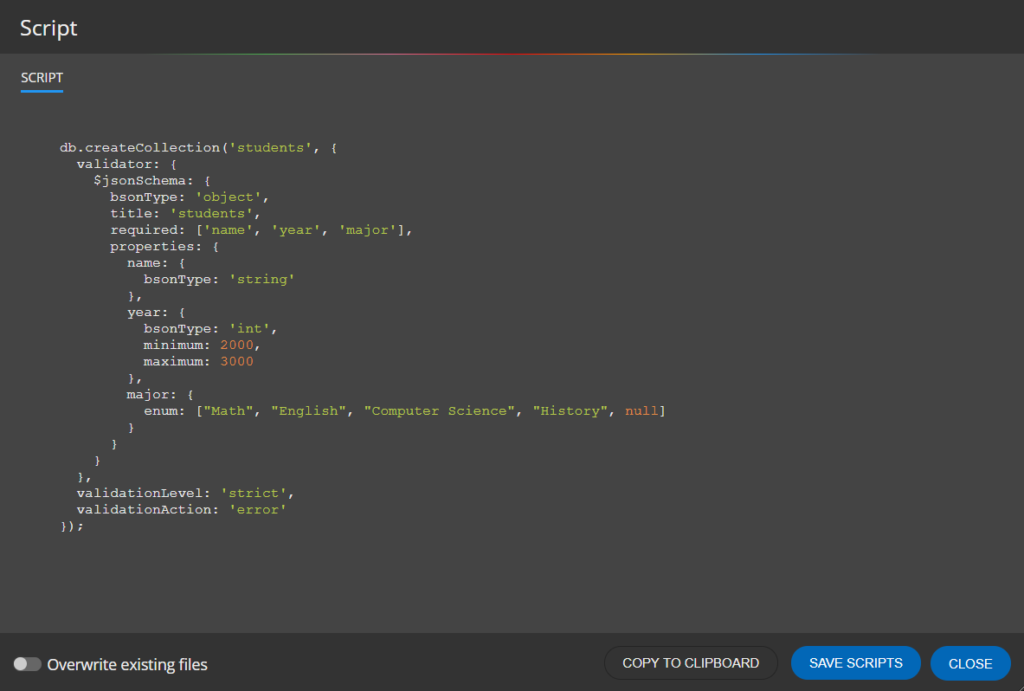Click the 'required:' array line
The height and width of the screenshot is (691, 1024).
coord(261,230)
